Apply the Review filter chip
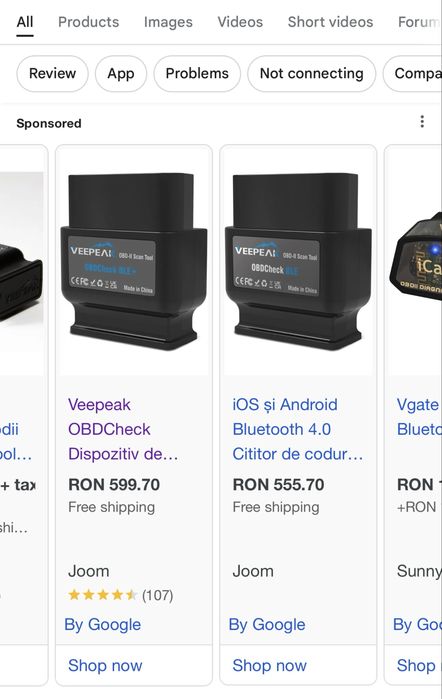The image size is (442, 699). pyautogui.click(x=52, y=74)
